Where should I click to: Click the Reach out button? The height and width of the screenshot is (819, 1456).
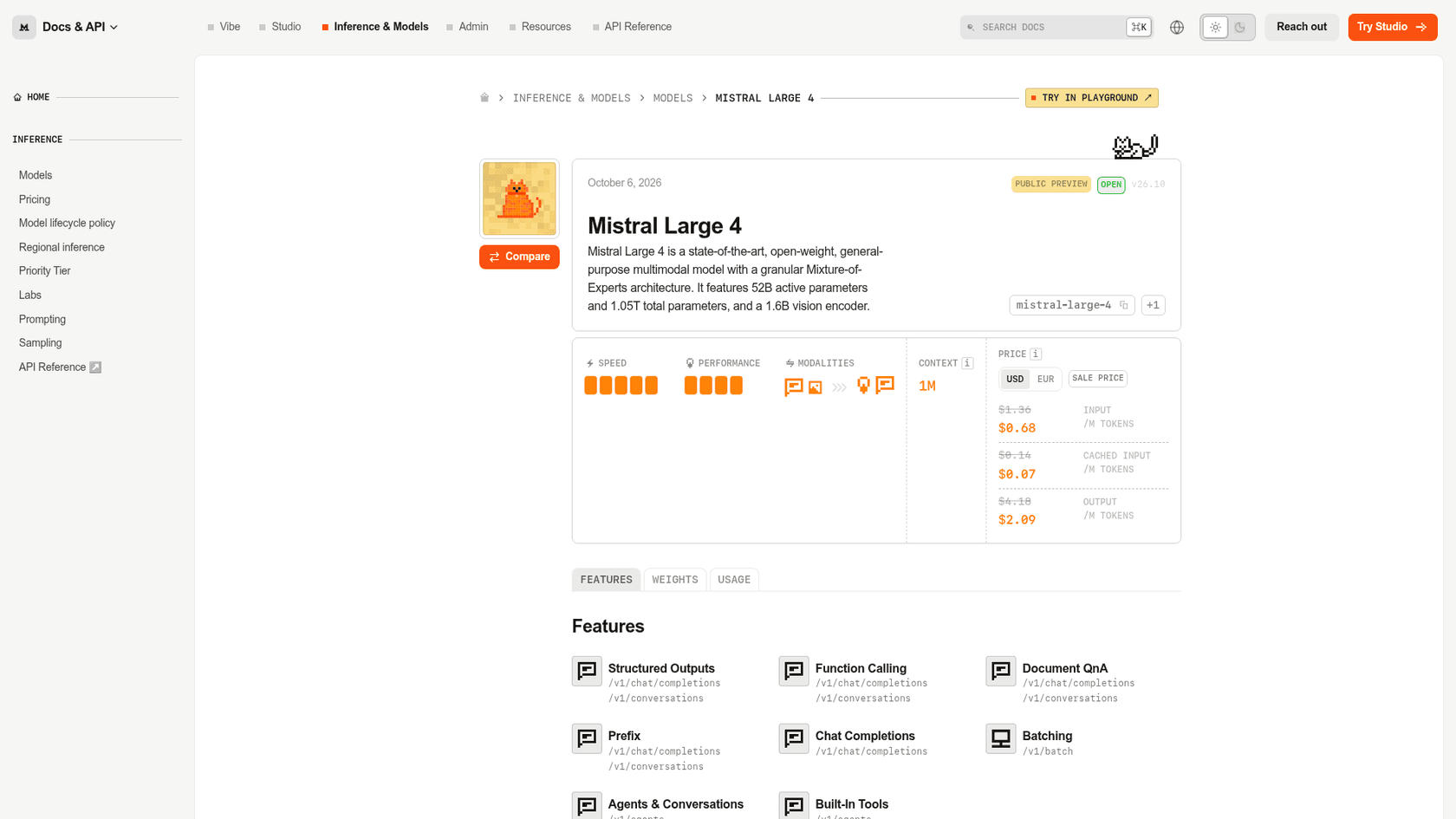(1301, 27)
